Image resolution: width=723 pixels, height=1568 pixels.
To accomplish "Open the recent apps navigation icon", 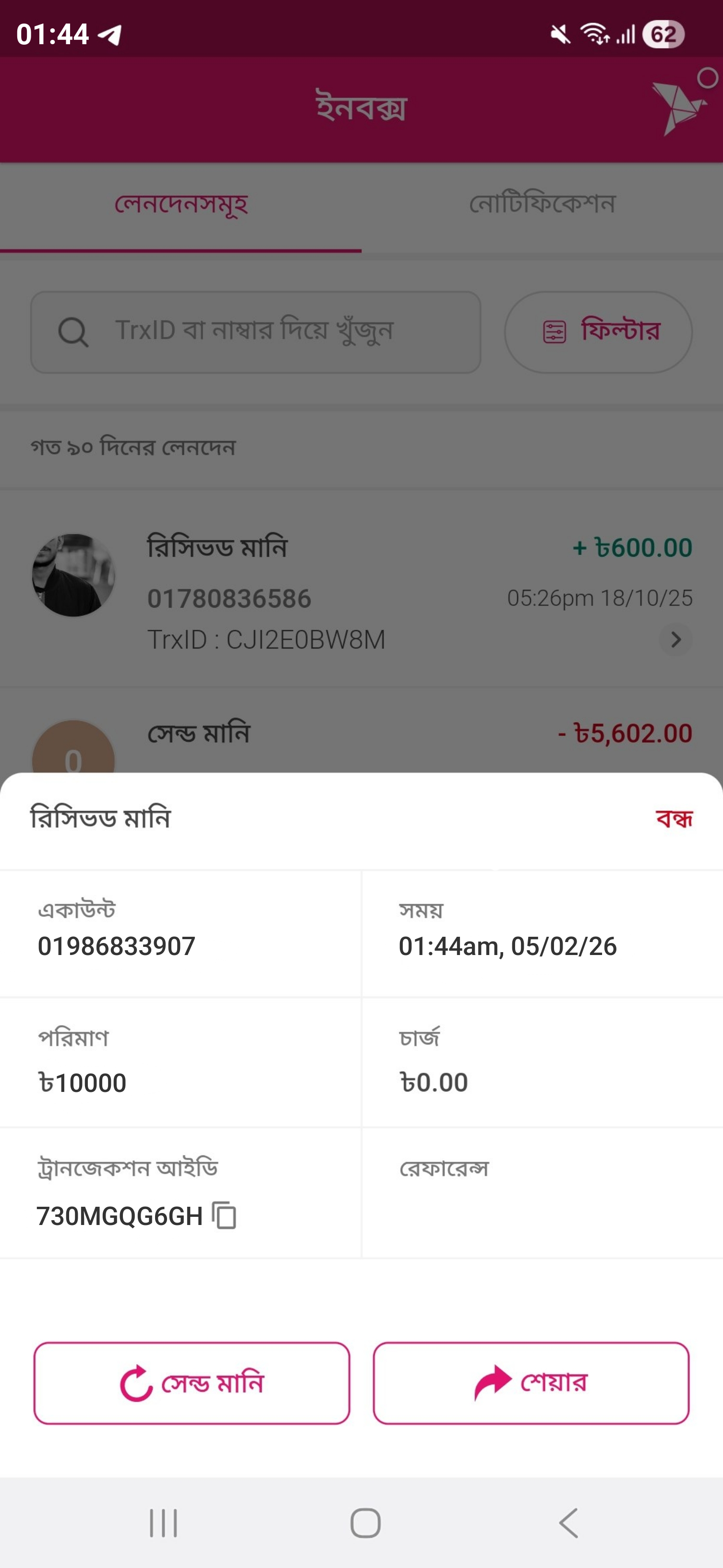I will tap(163, 1523).
